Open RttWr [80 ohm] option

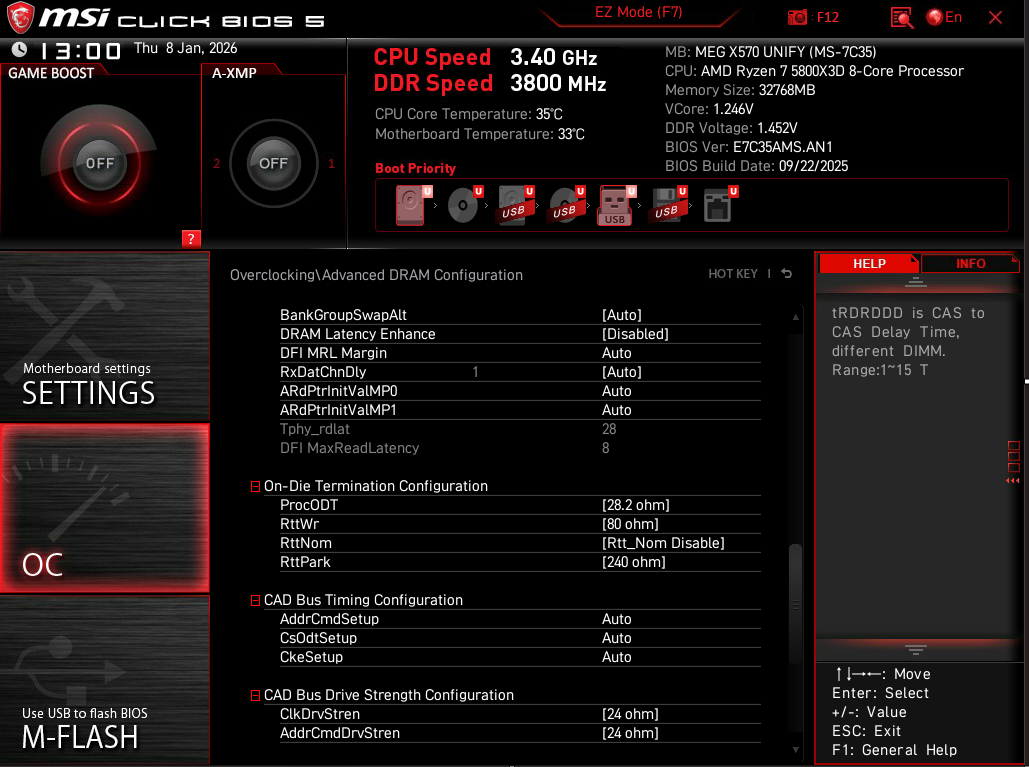(x=630, y=524)
